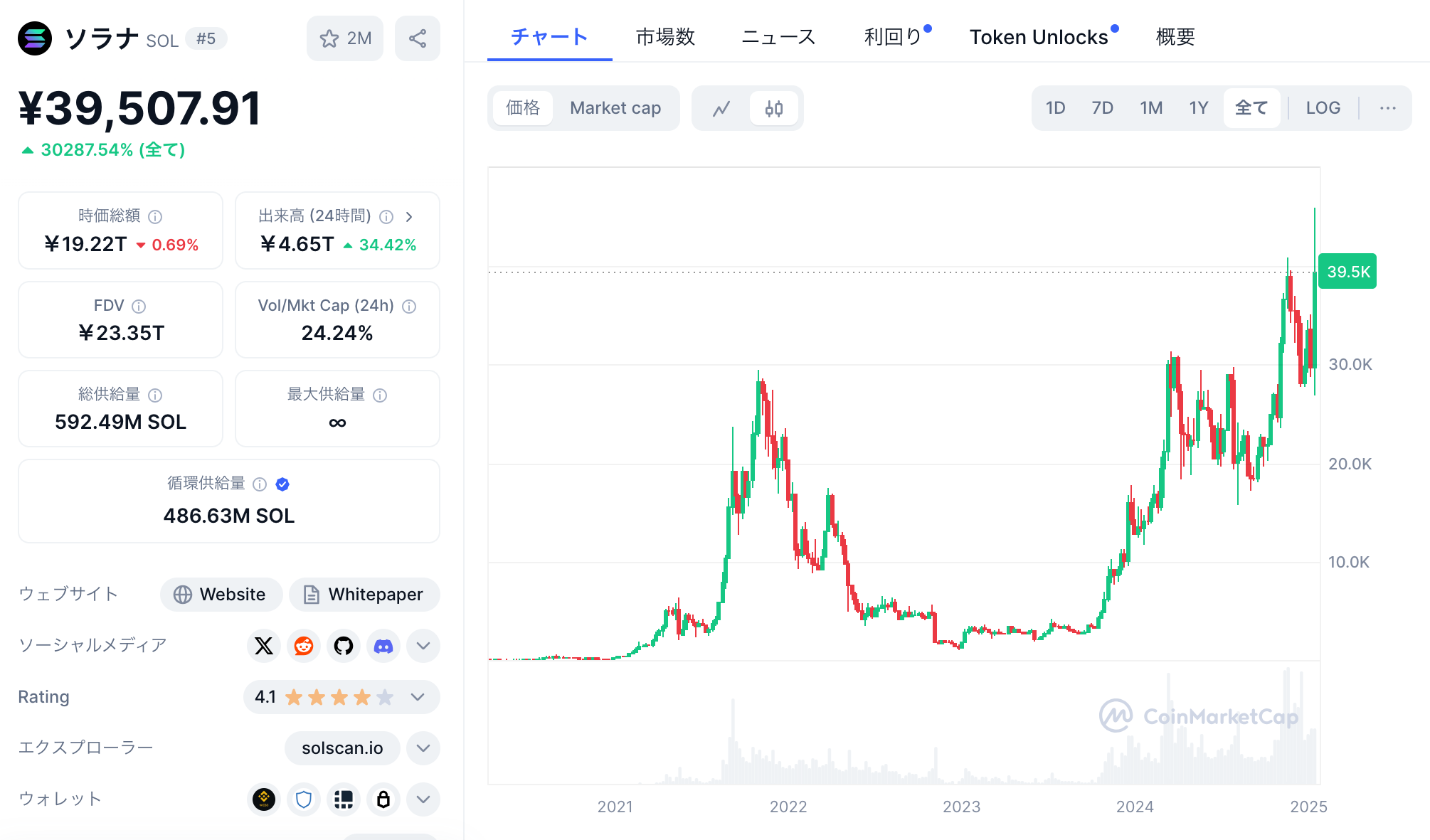Visit the Website link

tap(221, 595)
